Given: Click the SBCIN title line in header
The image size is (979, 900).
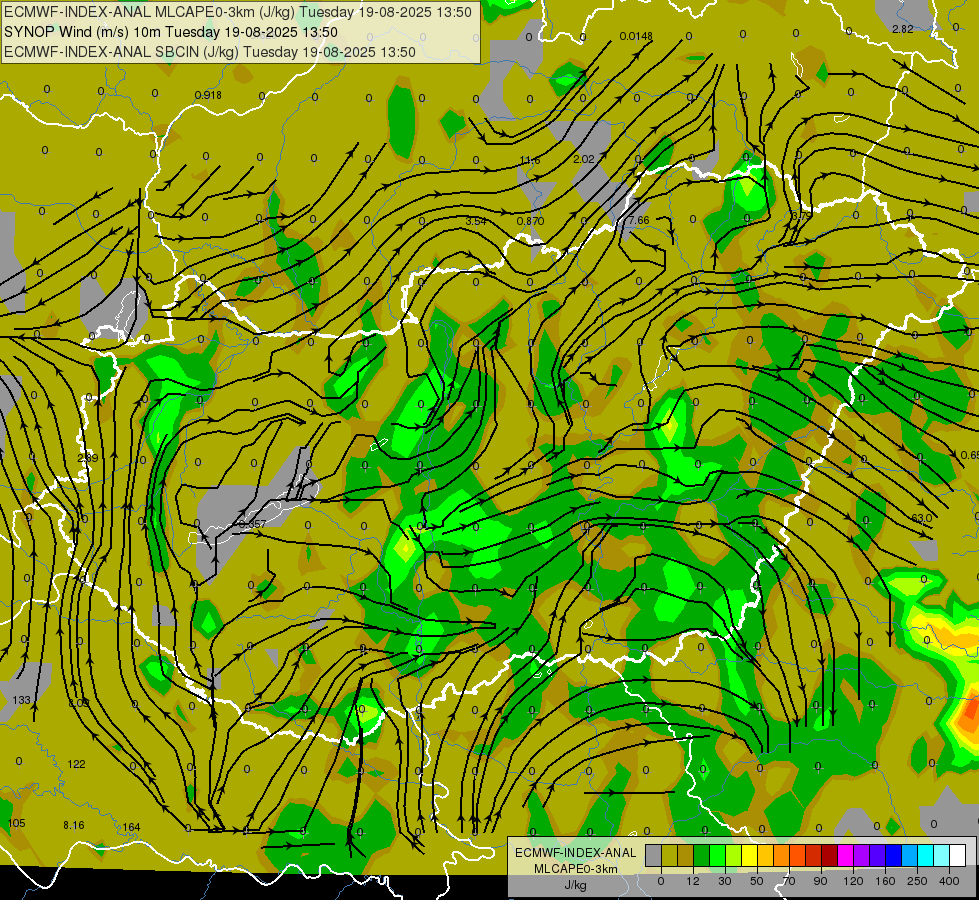Looking at the screenshot, I should (210, 52).
